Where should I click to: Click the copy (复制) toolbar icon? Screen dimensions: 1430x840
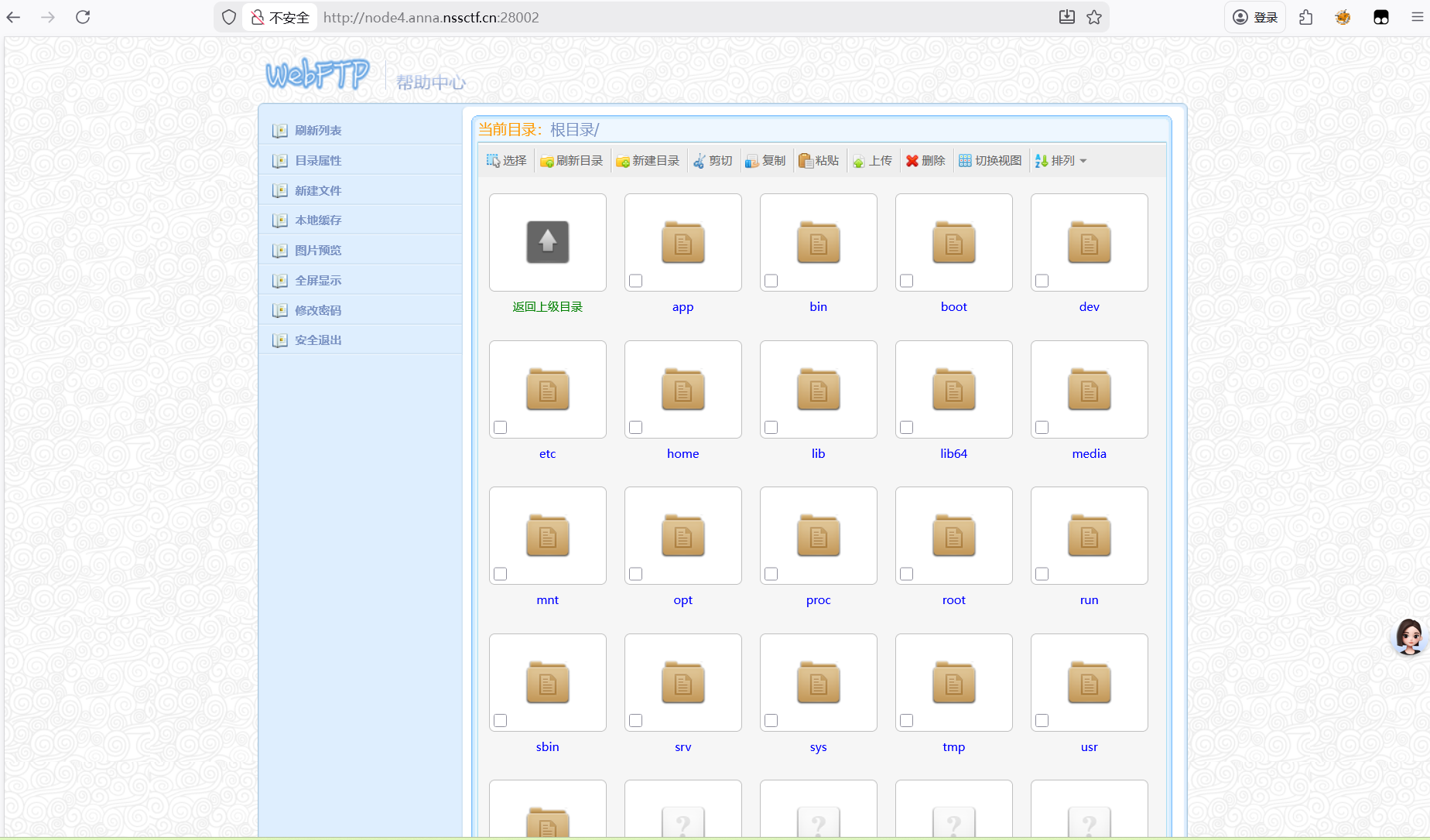(x=751, y=161)
